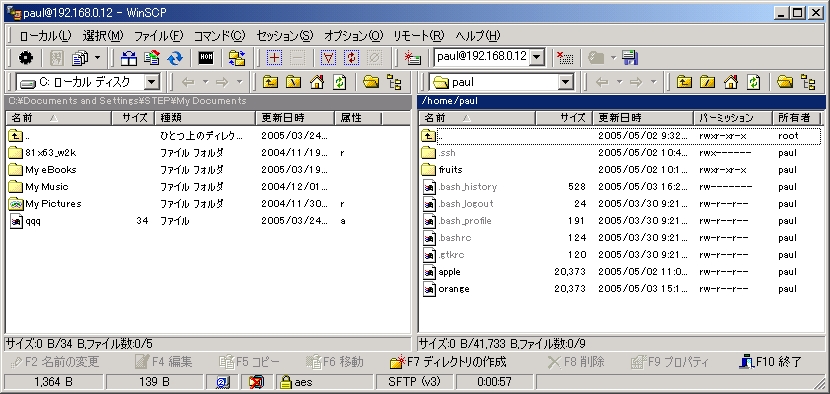Screen dimensions: 830x394
Task: Click the view options icon beside the gear
Action: (x=80, y=58)
